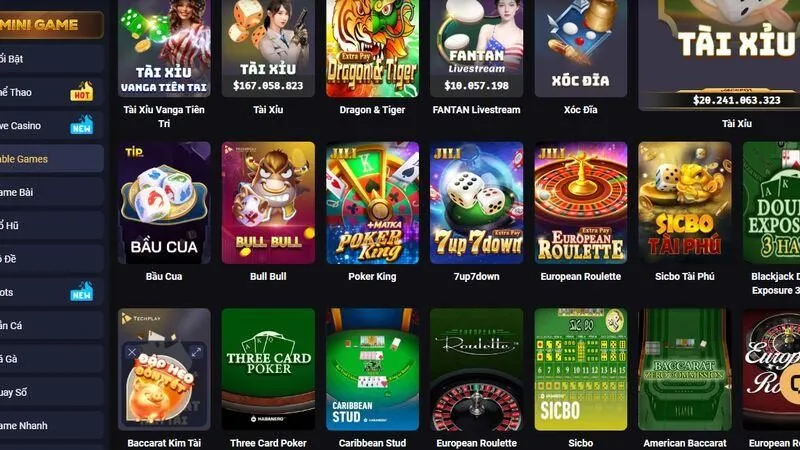Expand the floating popup with arrows icon

click(x=196, y=352)
